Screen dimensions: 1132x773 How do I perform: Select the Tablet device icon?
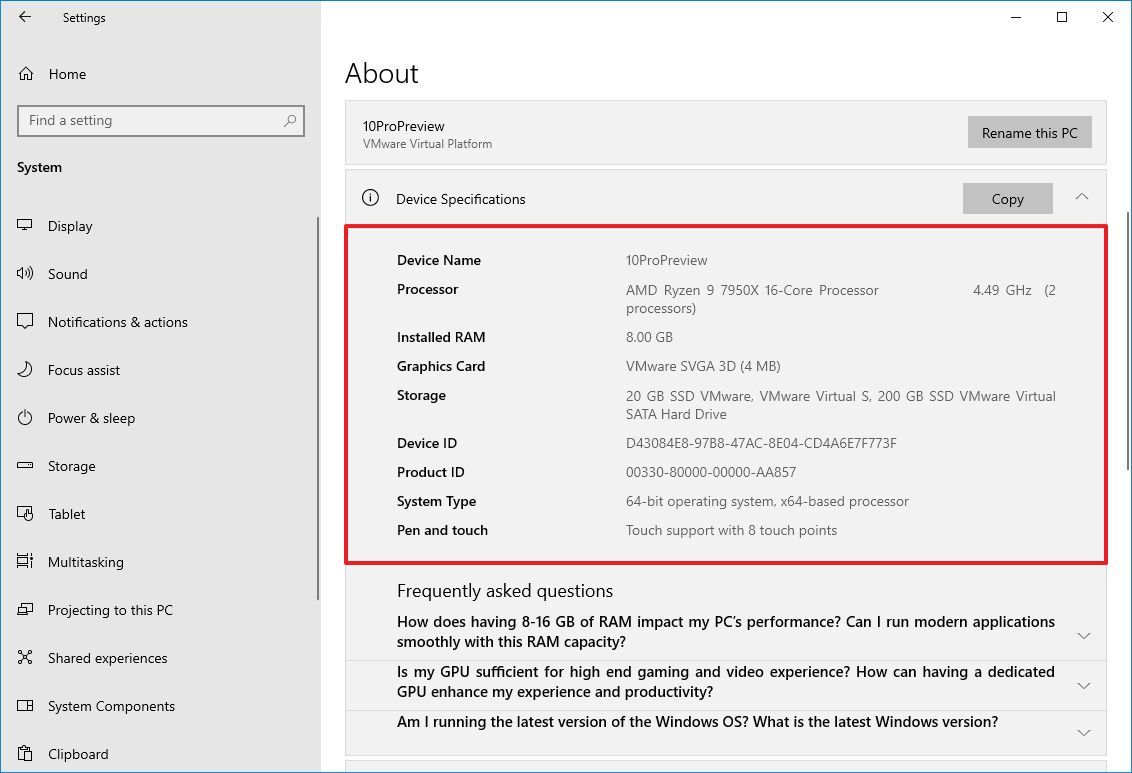pos(24,514)
